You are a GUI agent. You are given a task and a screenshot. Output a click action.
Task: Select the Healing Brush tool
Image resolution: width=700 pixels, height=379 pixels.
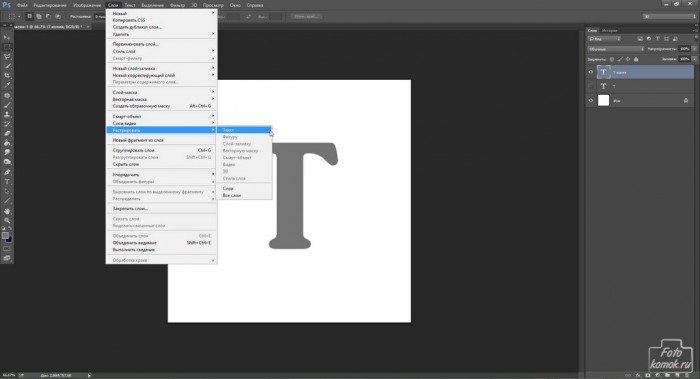pos(7,96)
